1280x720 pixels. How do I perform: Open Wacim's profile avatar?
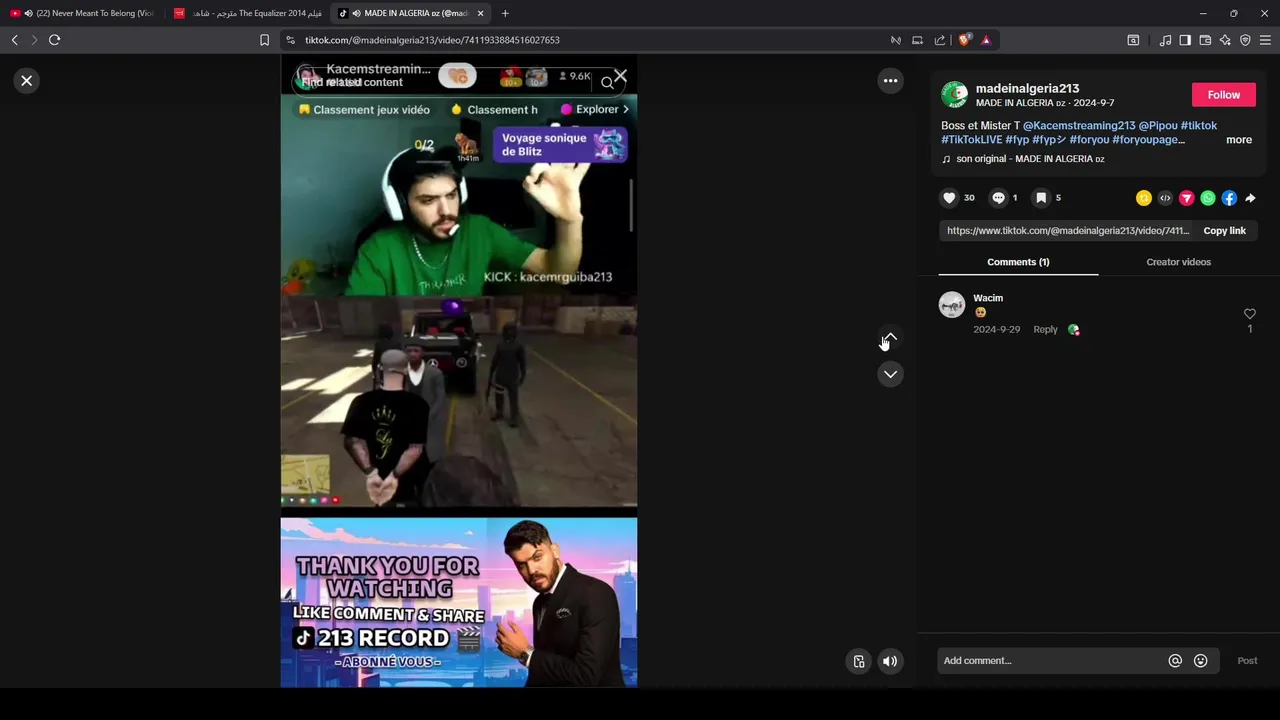click(x=952, y=305)
